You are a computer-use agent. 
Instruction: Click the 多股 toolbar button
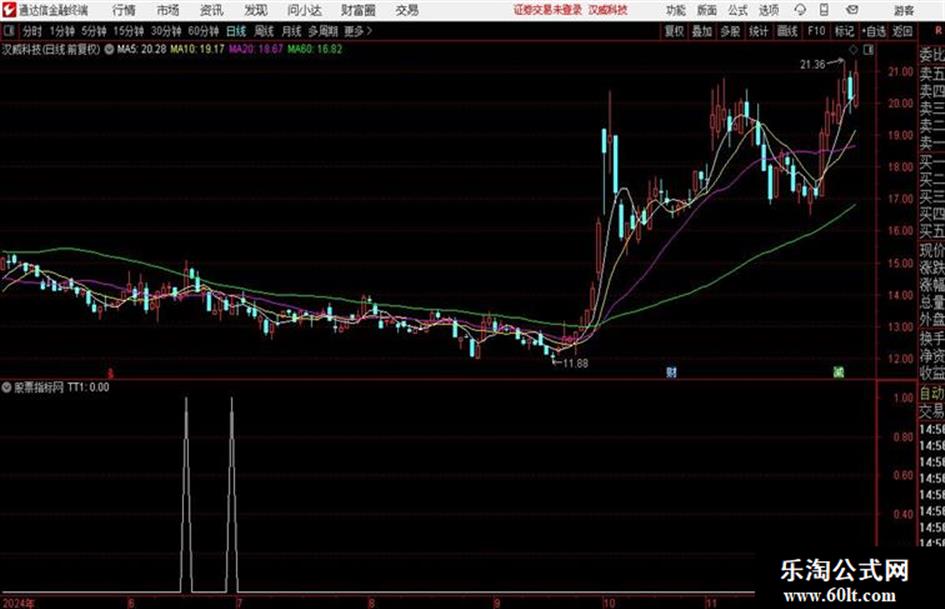pos(730,31)
